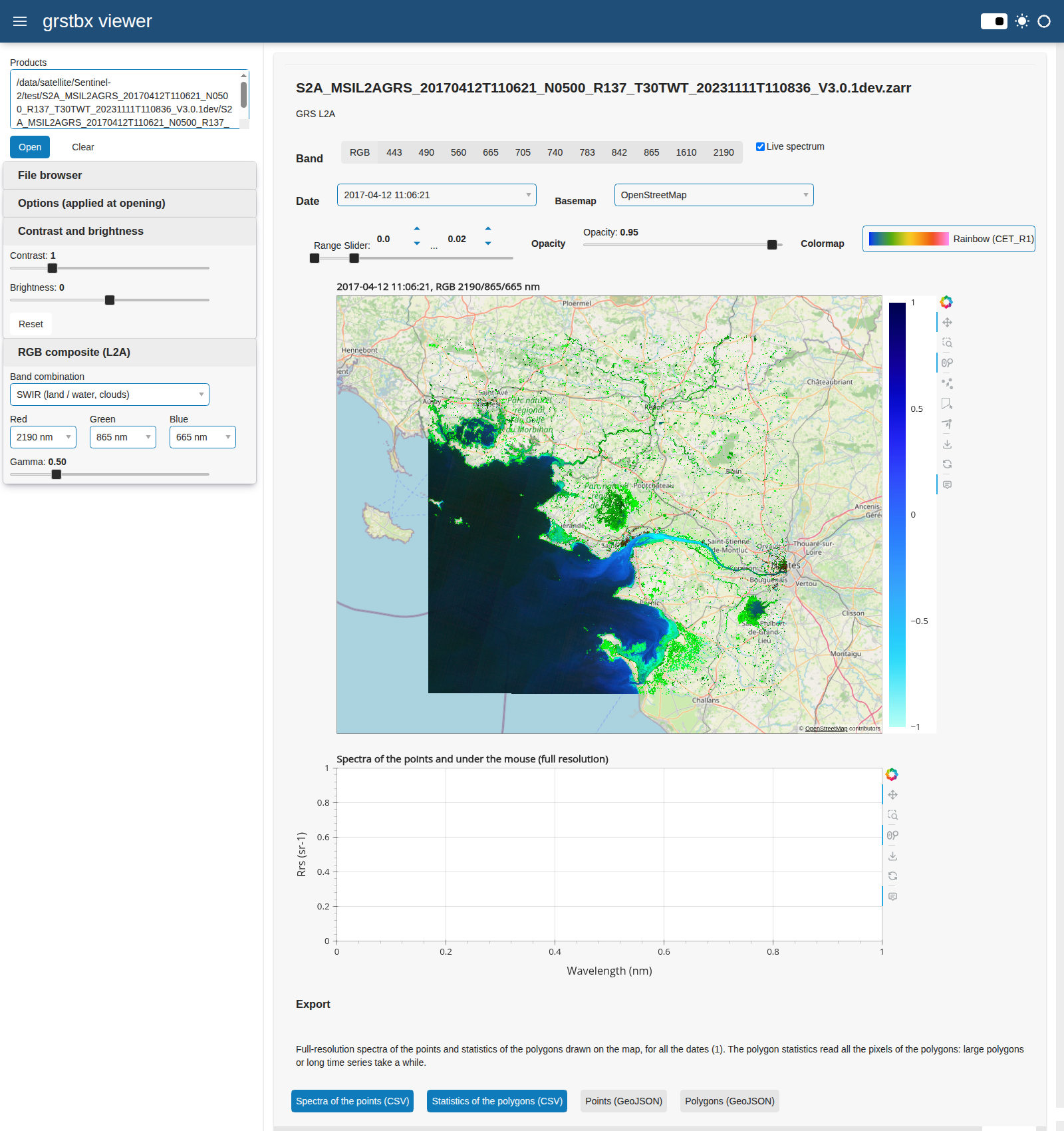Activate Polygon Draw tool on the map
This screenshot has width=1064, height=1131.
(947, 404)
